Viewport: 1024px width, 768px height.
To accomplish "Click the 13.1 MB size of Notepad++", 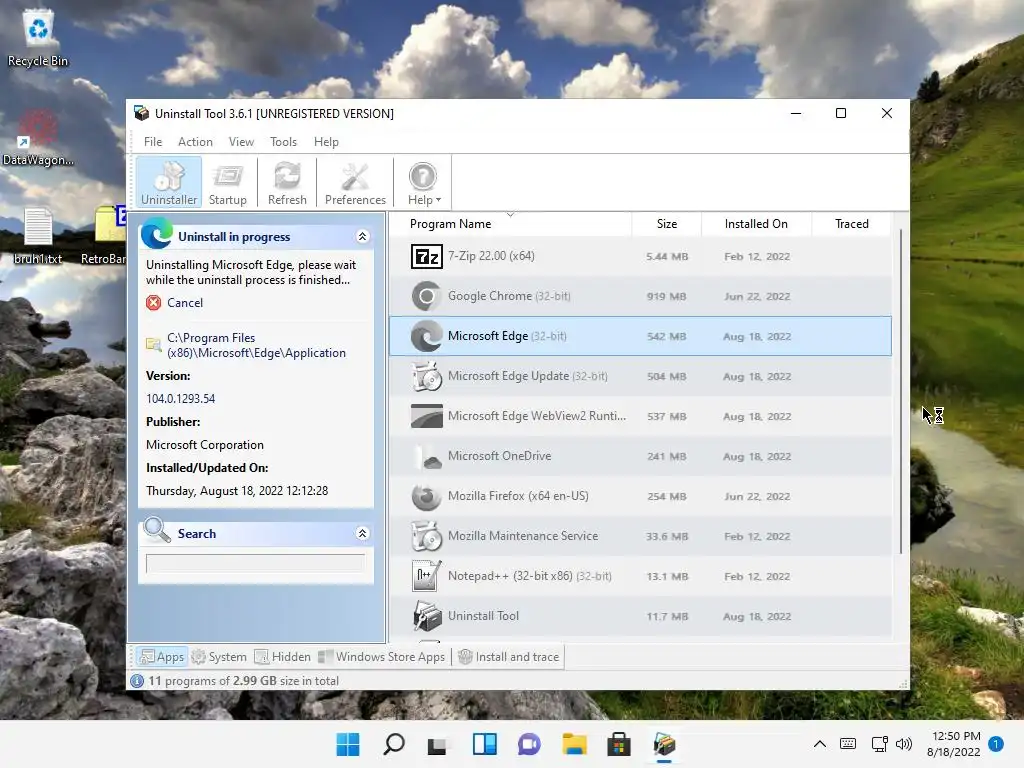I will (666, 576).
